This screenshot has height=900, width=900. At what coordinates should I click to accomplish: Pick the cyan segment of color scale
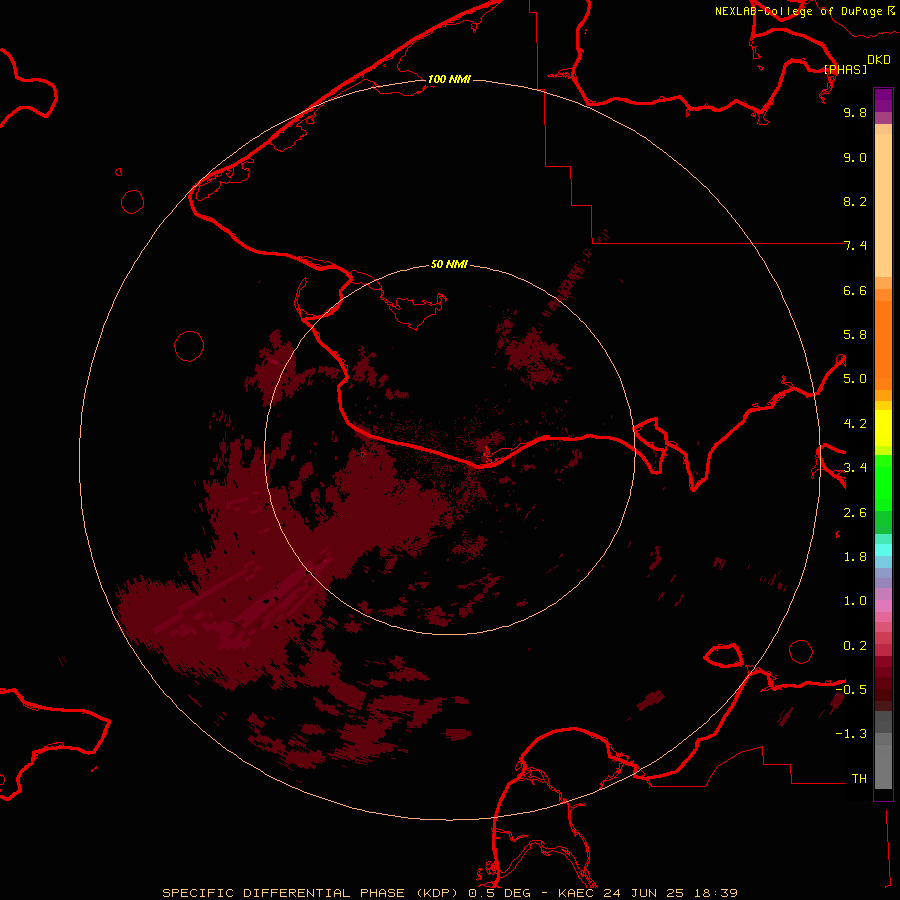point(883,550)
